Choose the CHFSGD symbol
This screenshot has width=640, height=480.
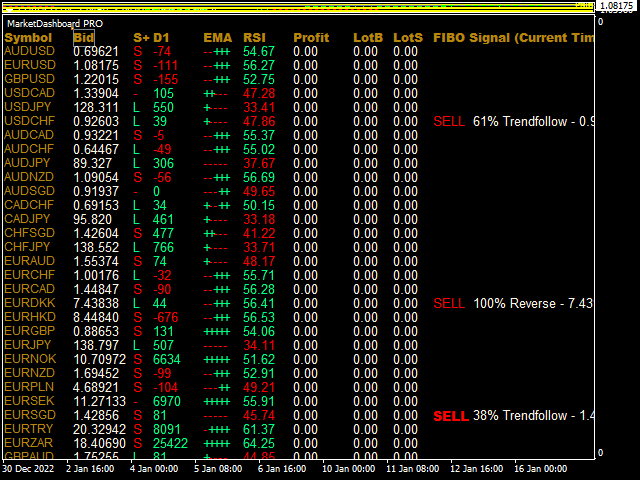29,233
